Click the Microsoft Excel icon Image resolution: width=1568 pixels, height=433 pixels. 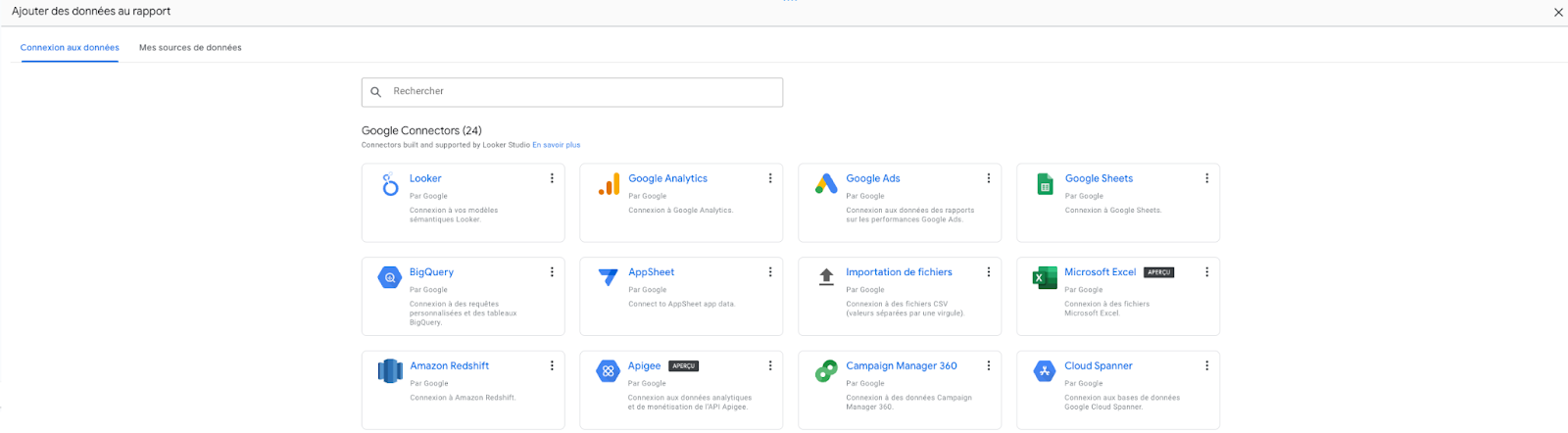coord(1045,278)
